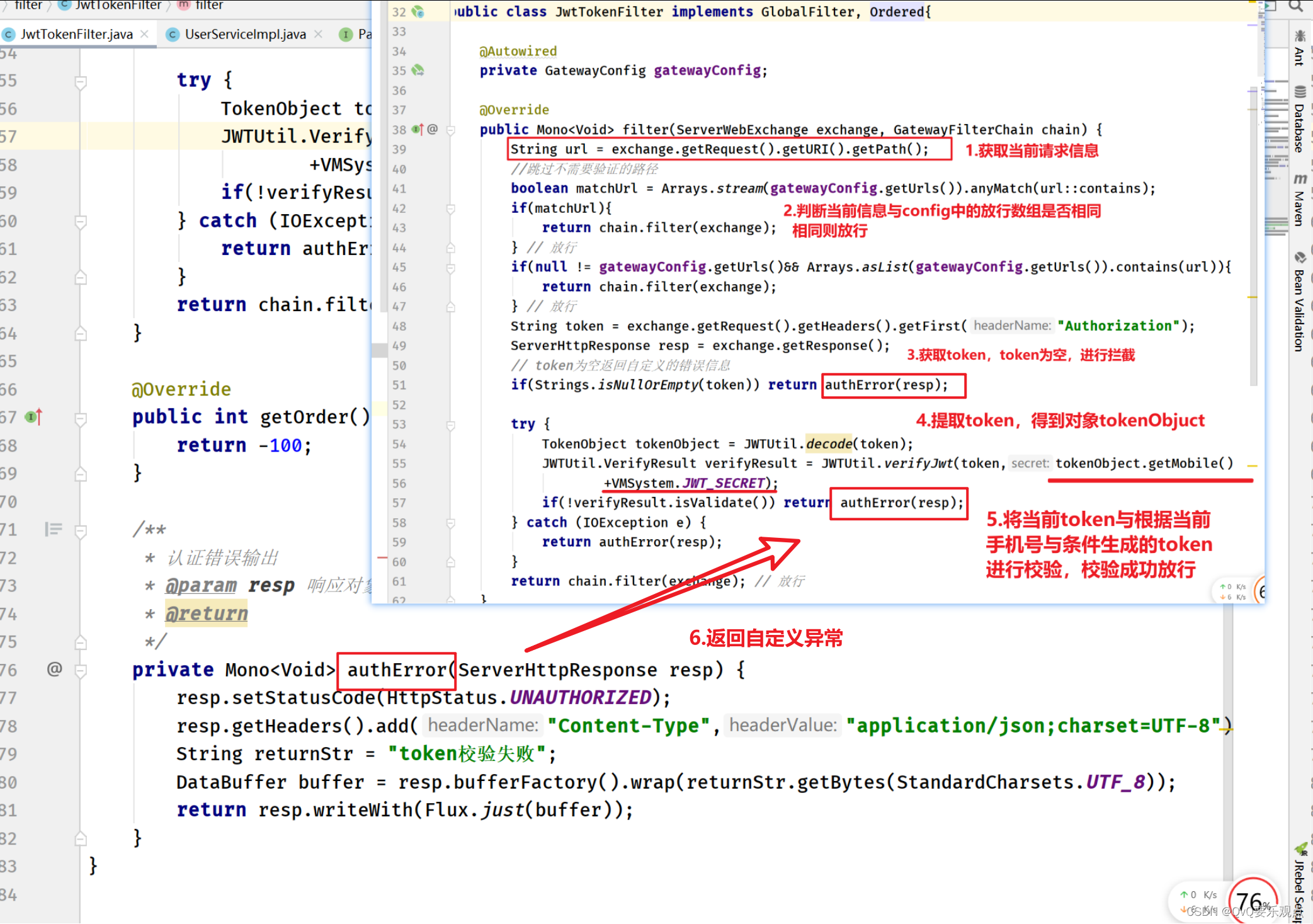Click the gatewayConfig field on line 35

tap(707, 71)
